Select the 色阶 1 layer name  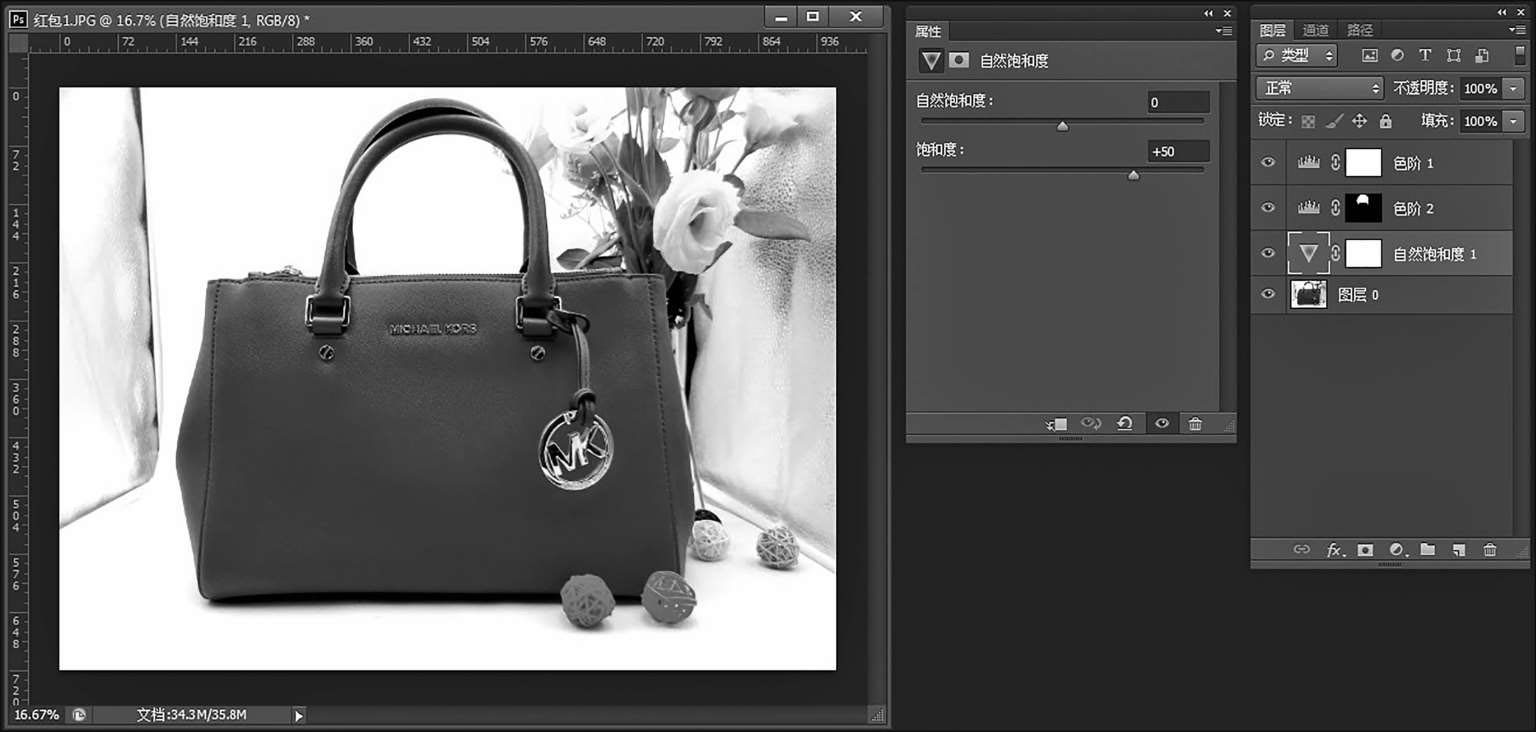pyautogui.click(x=1413, y=163)
